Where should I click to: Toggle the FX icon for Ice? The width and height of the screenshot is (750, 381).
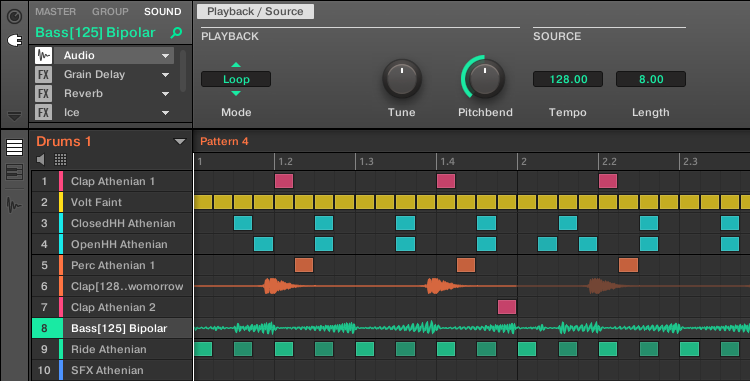point(44,113)
